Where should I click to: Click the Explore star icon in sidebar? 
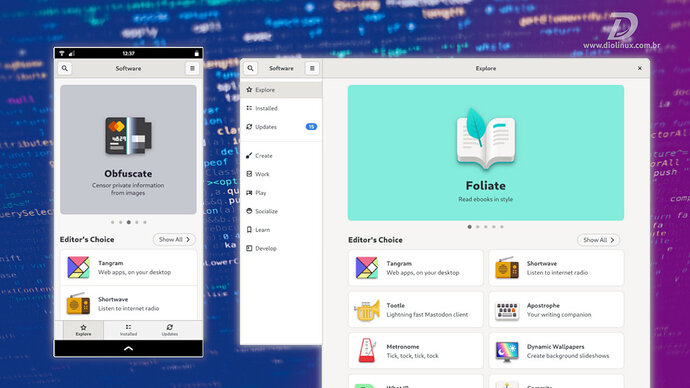(x=249, y=89)
